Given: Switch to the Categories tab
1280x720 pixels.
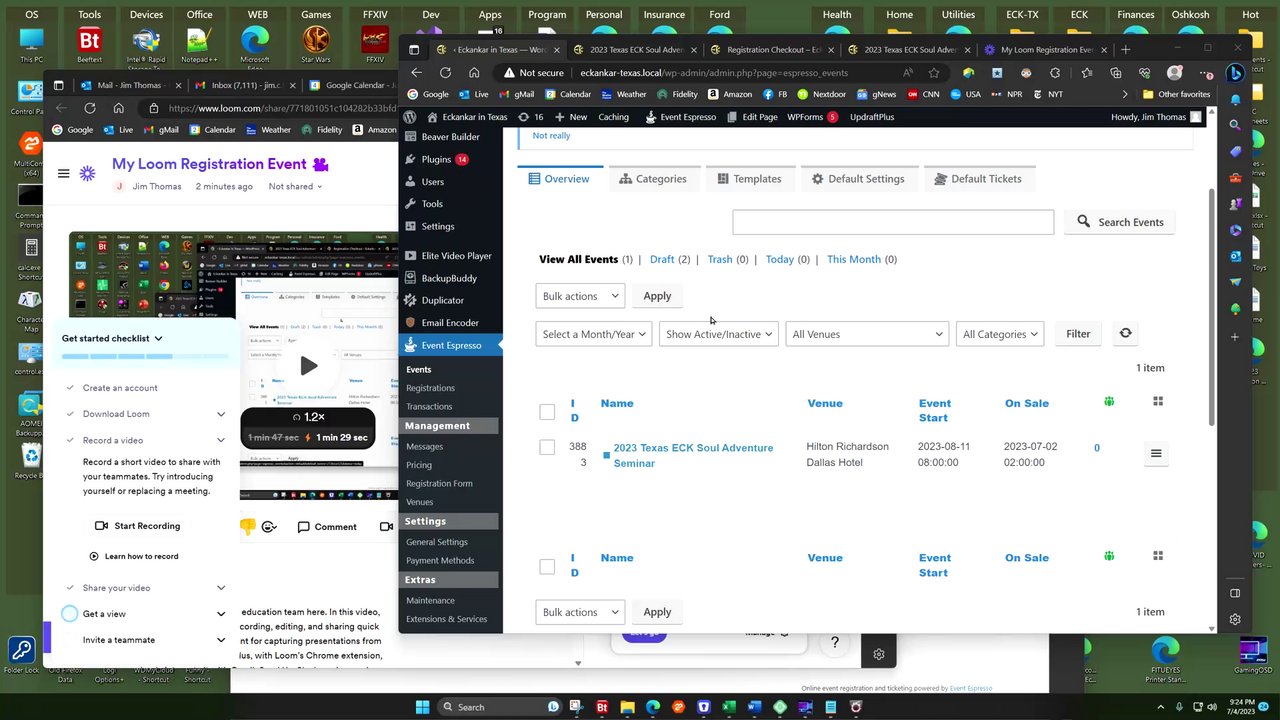Looking at the screenshot, I should coord(653,179).
